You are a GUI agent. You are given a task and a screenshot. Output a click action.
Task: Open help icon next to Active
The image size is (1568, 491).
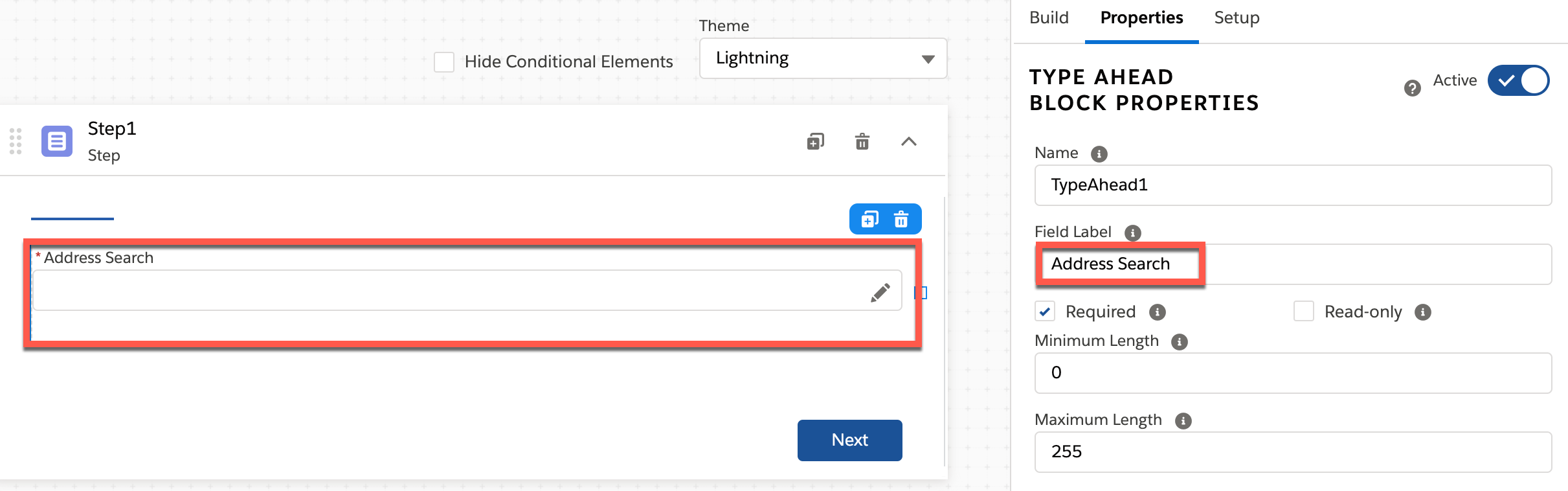pyautogui.click(x=1413, y=88)
